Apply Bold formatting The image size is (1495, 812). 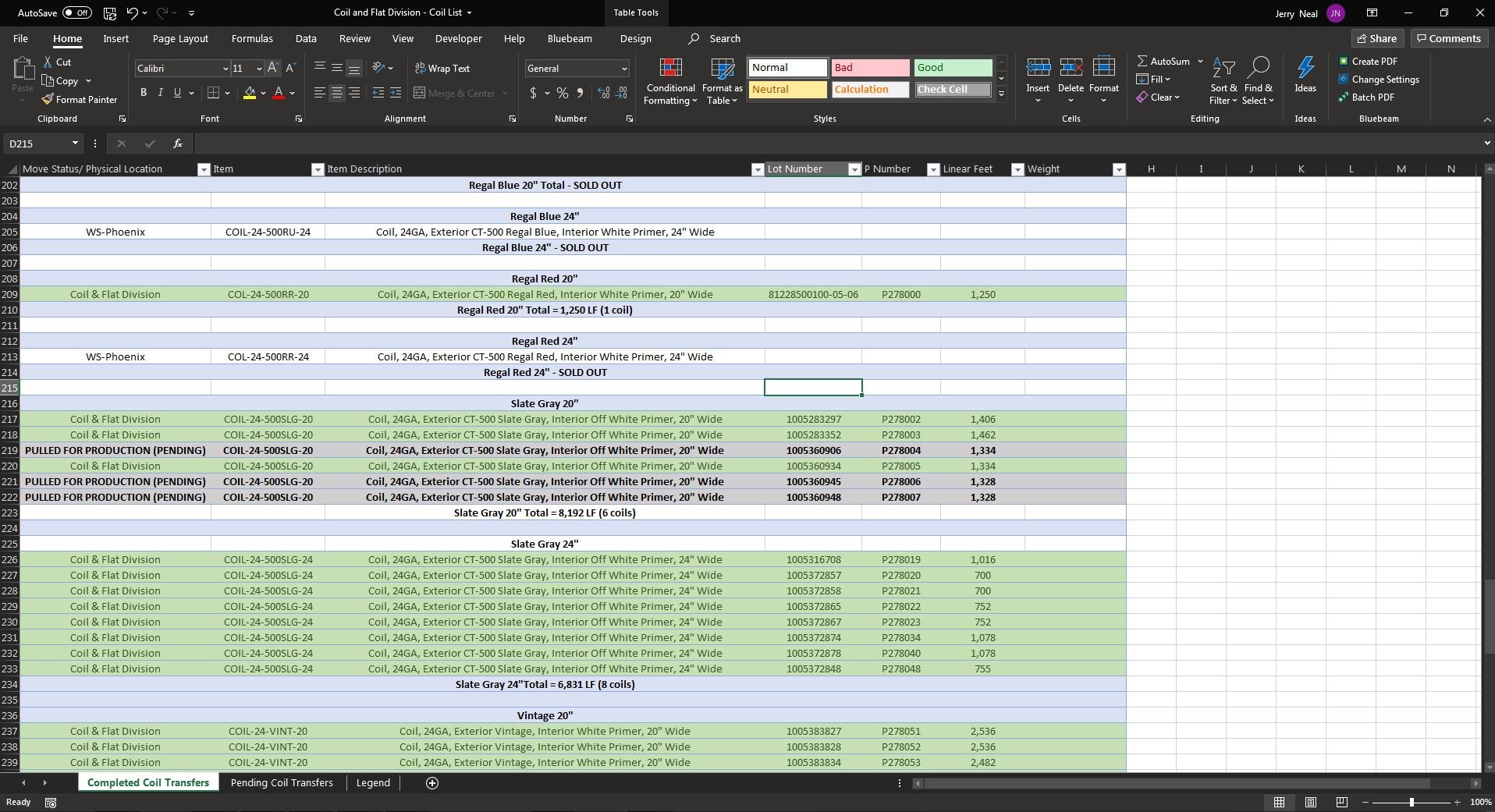pyautogui.click(x=144, y=93)
